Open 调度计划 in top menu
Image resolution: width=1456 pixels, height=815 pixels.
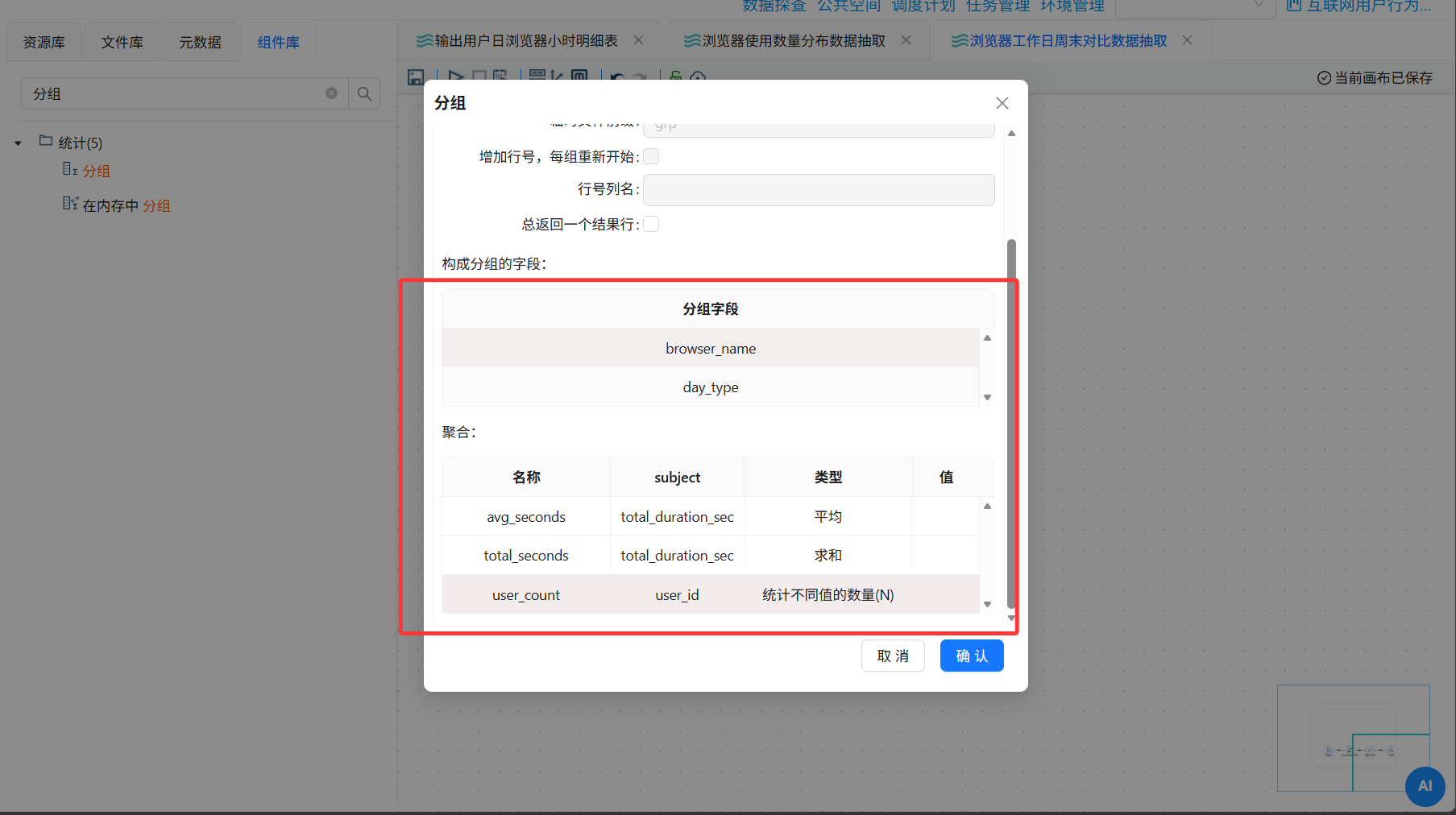[x=923, y=6]
